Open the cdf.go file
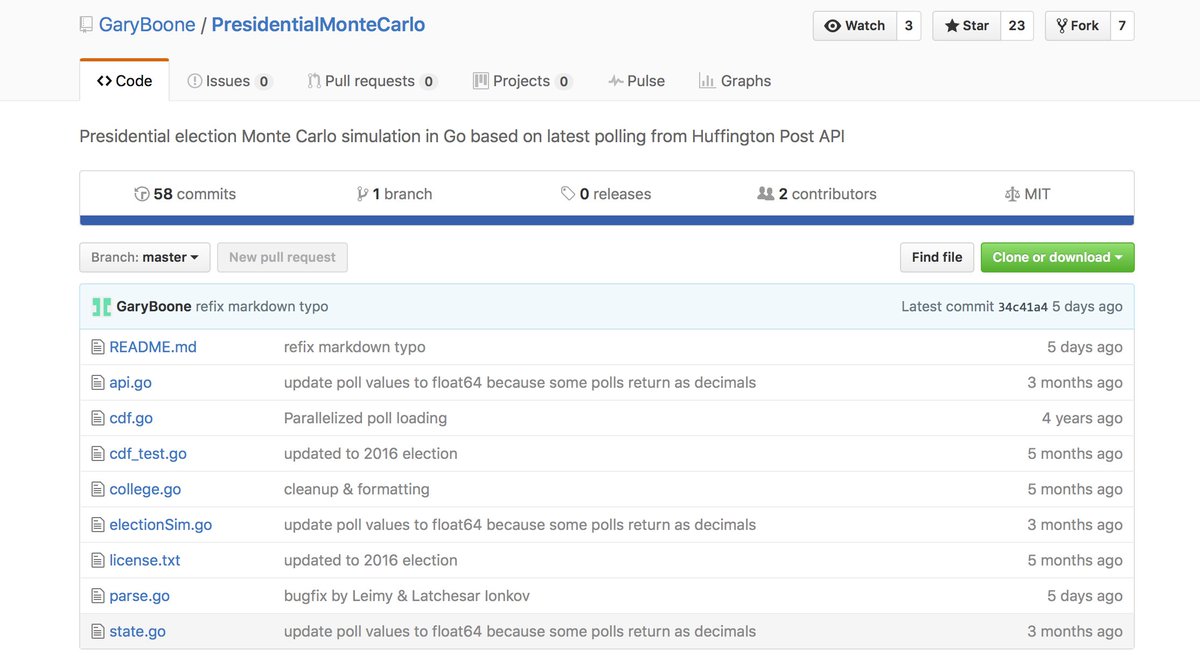The width and height of the screenshot is (1200, 656). coord(131,418)
